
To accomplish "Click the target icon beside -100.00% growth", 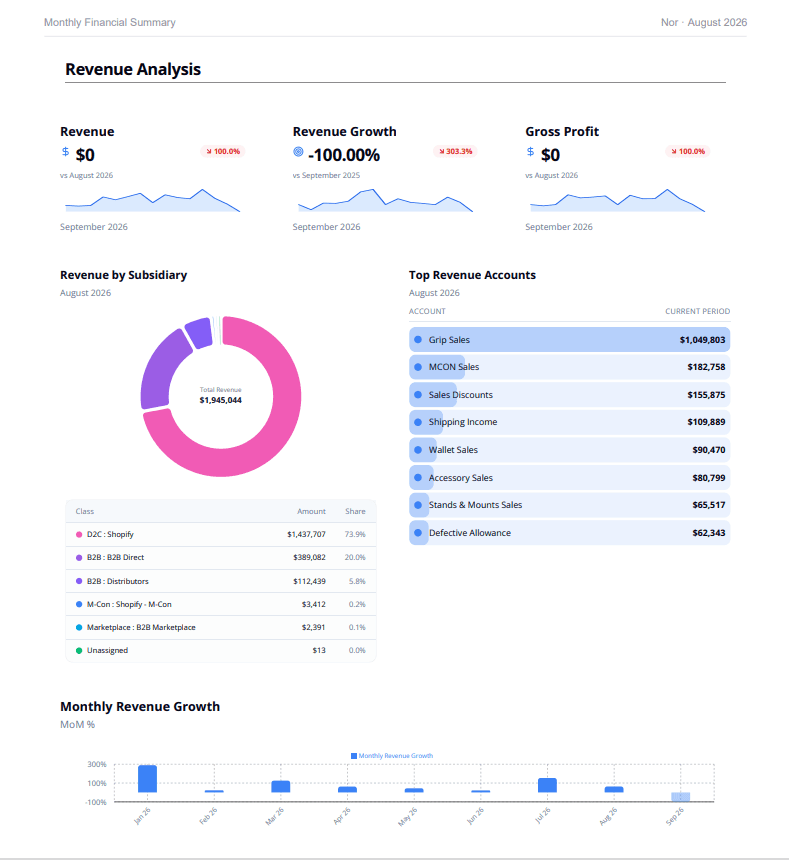I will click(298, 151).
